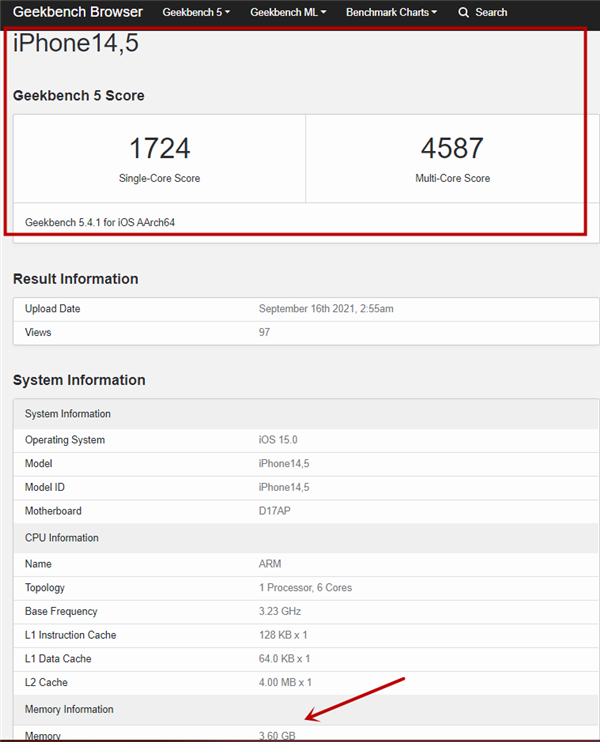
Task: Select the Base Frequency row label
Action: click(x=61, y=611)
